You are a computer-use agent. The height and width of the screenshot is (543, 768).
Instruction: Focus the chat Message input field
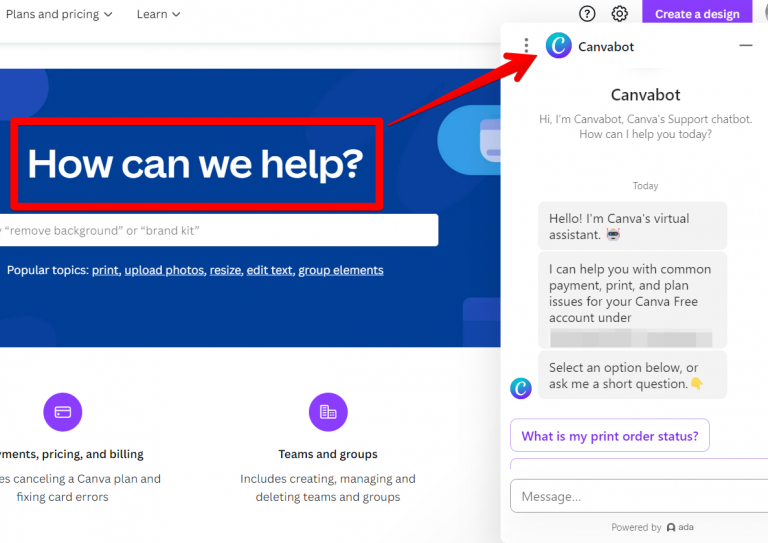point(639,496)
